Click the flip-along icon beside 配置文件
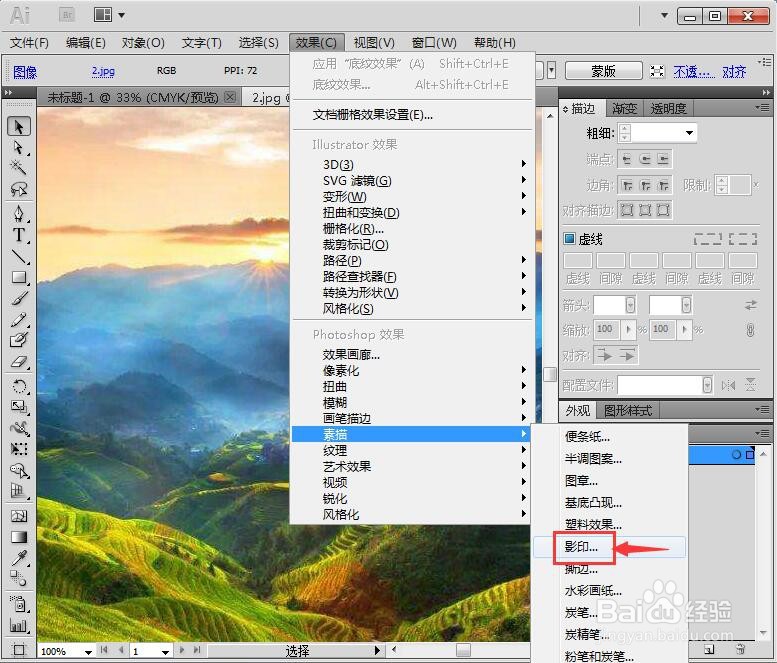Screen dimensions: 777x663 [728, 385]
